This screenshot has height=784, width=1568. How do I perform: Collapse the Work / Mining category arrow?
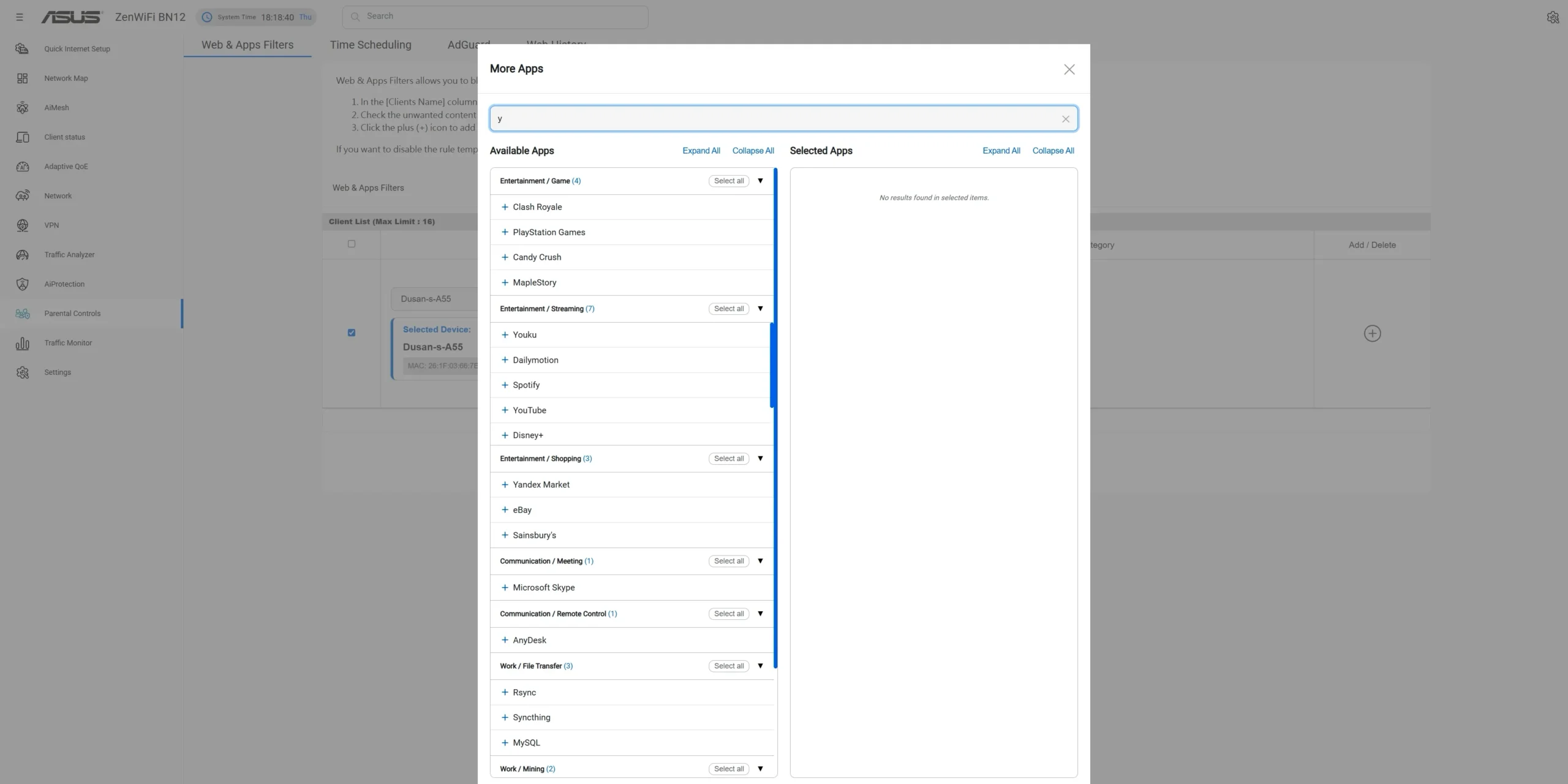(x=760, y=769)
